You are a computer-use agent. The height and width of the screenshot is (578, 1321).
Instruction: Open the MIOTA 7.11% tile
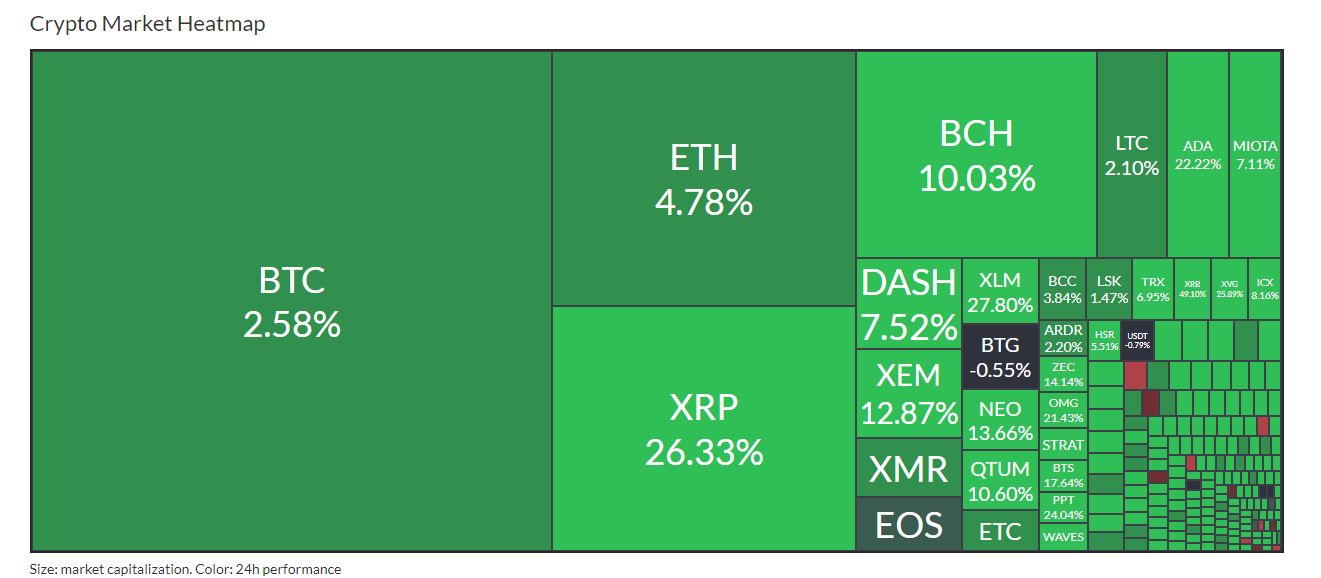click(x=1255, y=155)
